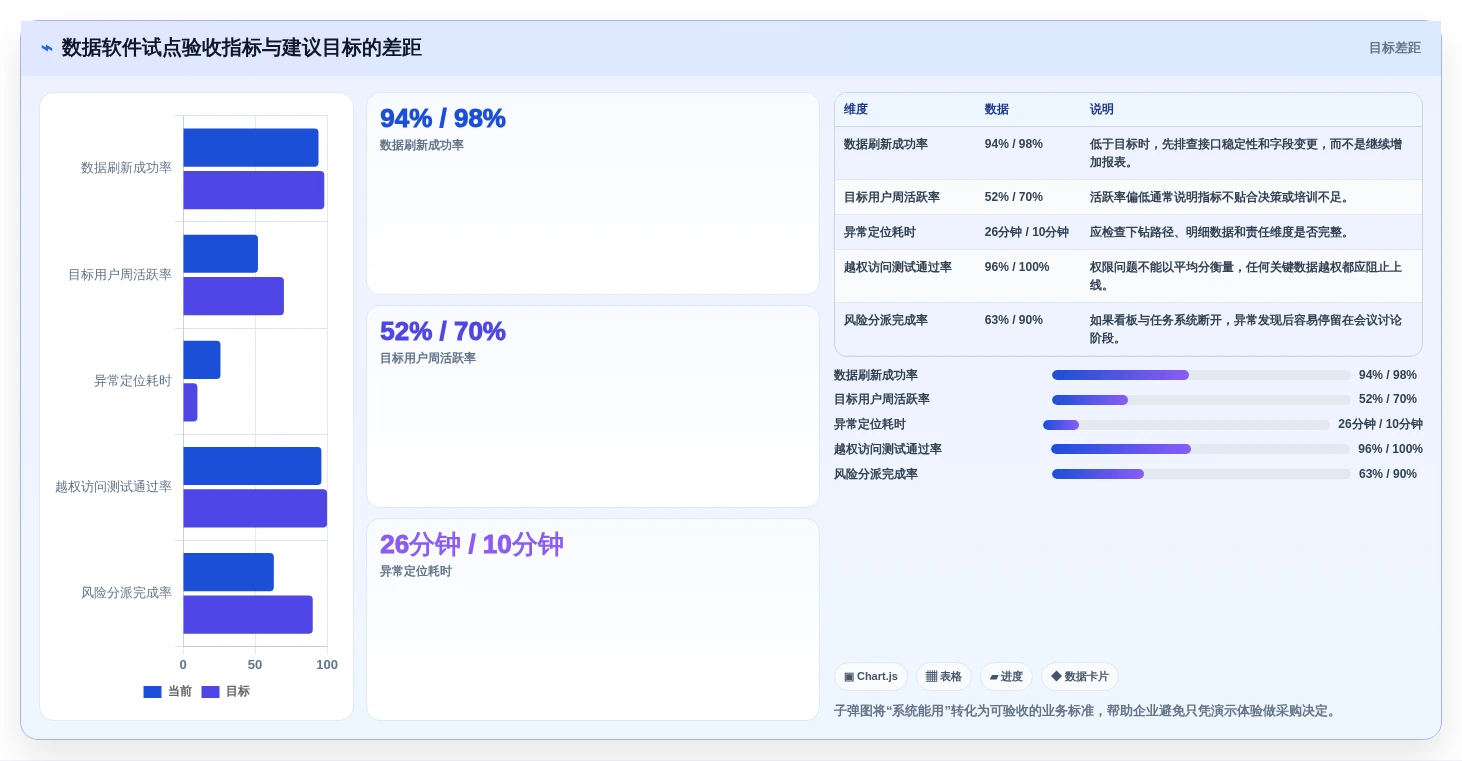Viewport: 1462px width, 761px height.
Task: Select the 26分钟 / 10分钟 table cell
Action: pyautogui.click(x=1027, y=232)
